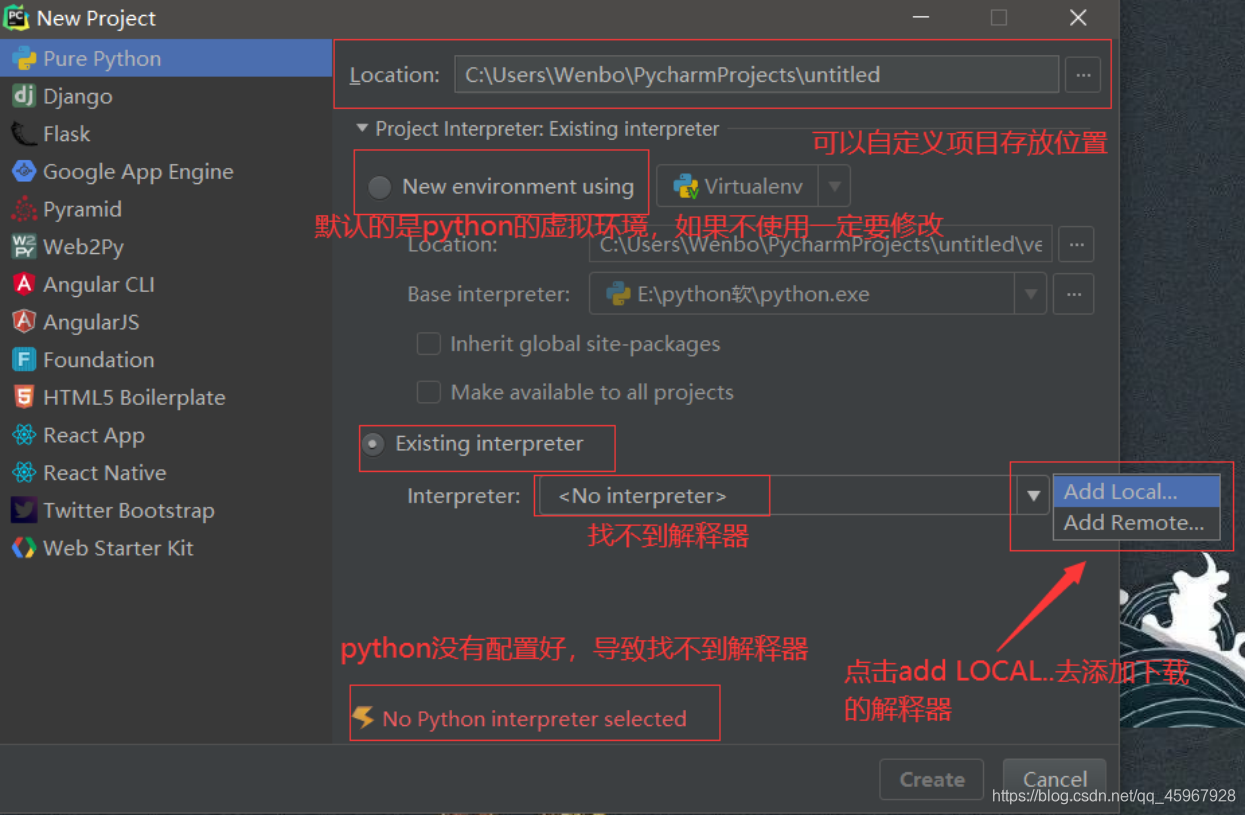The height and width of the screenshot is (815, 1246).
Task: Browse for project Location with ellipsis button
Action: (1082, 74)
